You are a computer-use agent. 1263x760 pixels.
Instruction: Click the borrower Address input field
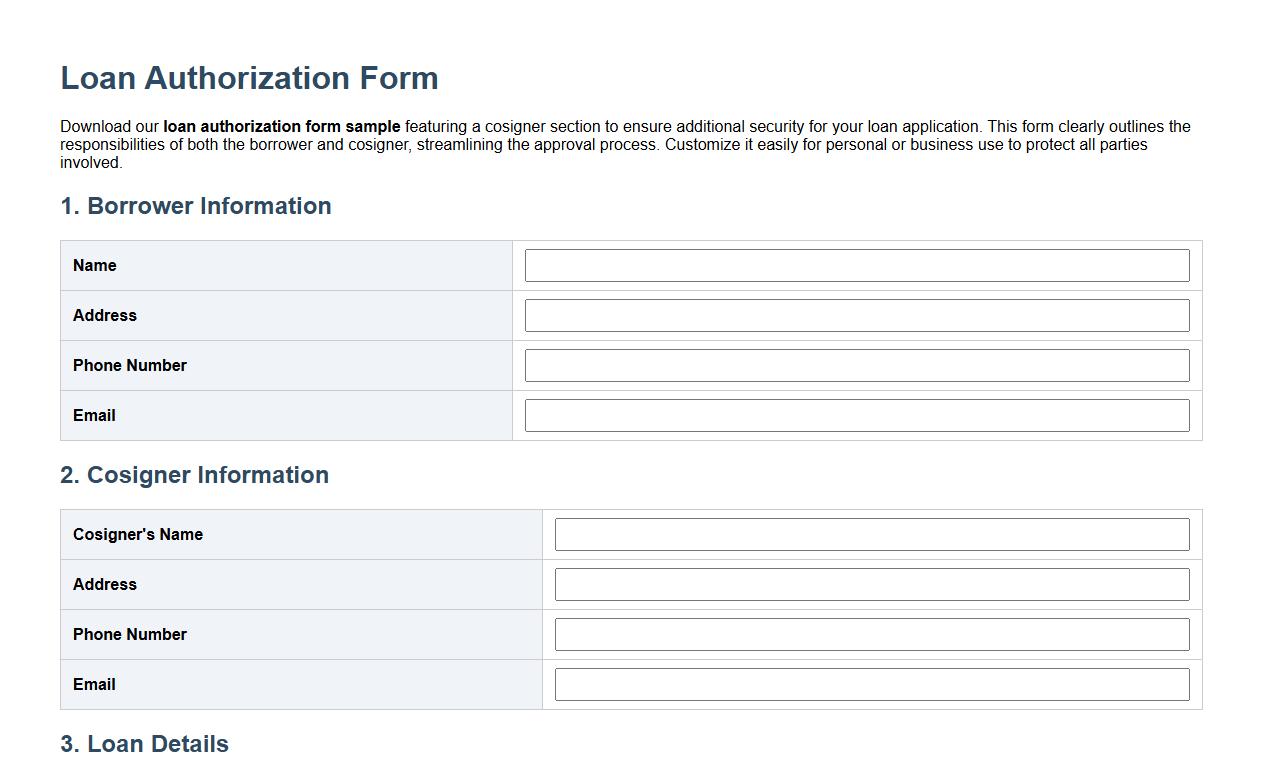(856, 315)
